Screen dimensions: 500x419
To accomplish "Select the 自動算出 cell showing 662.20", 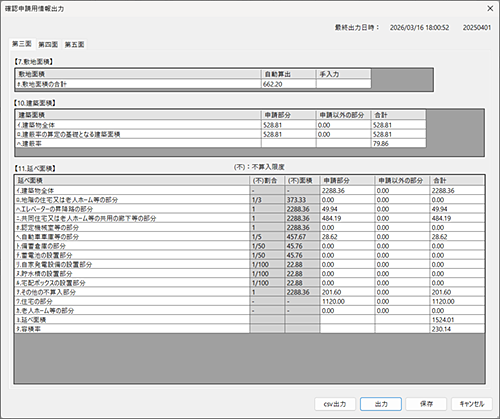I will 289,84.
